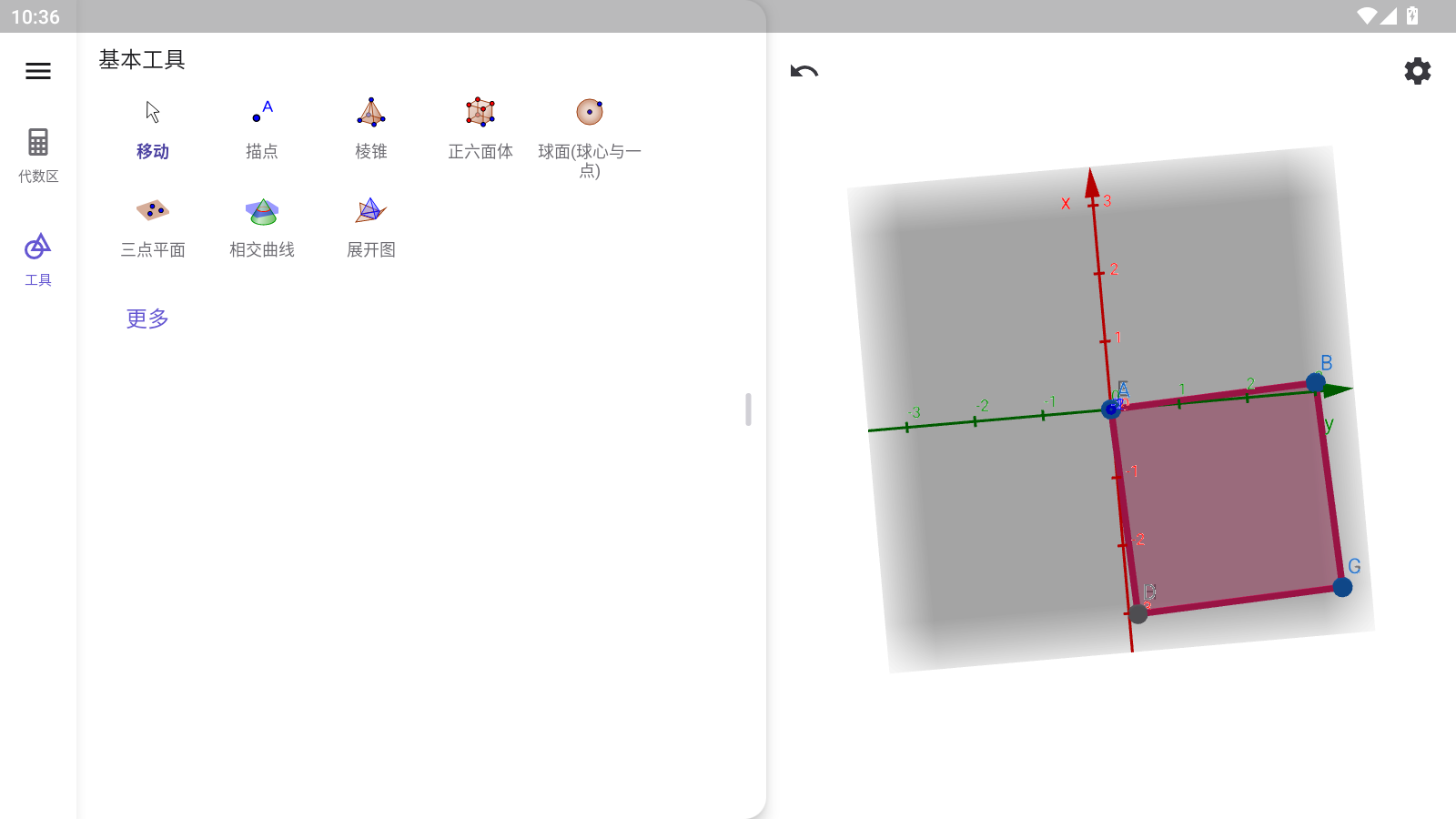Switch to the 工具 (Tools) tab
This screenshot has height=819, width=1456.
point(38,260)
